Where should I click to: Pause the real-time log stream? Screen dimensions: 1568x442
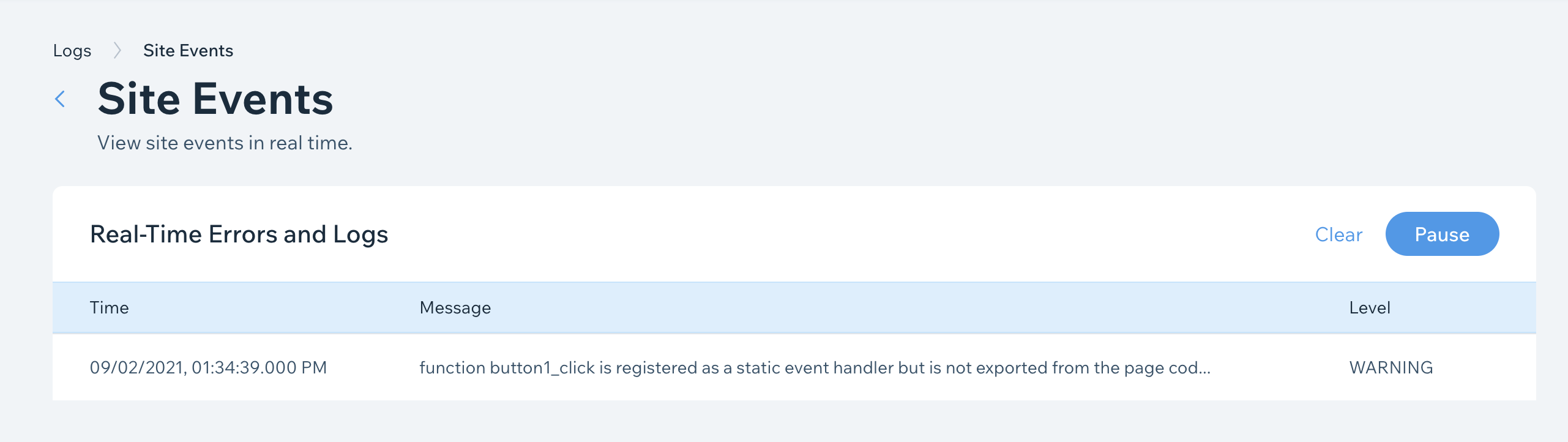coord(1442,234)
